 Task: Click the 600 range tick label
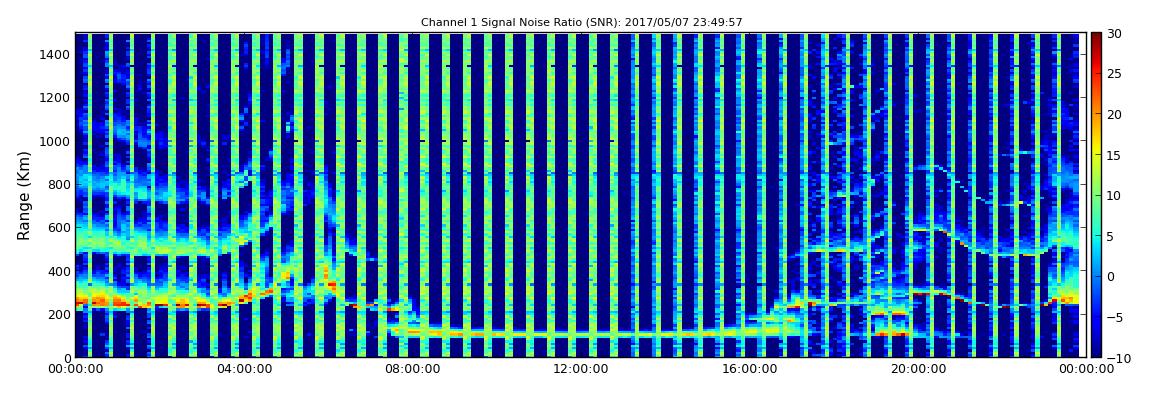point(59,228)
